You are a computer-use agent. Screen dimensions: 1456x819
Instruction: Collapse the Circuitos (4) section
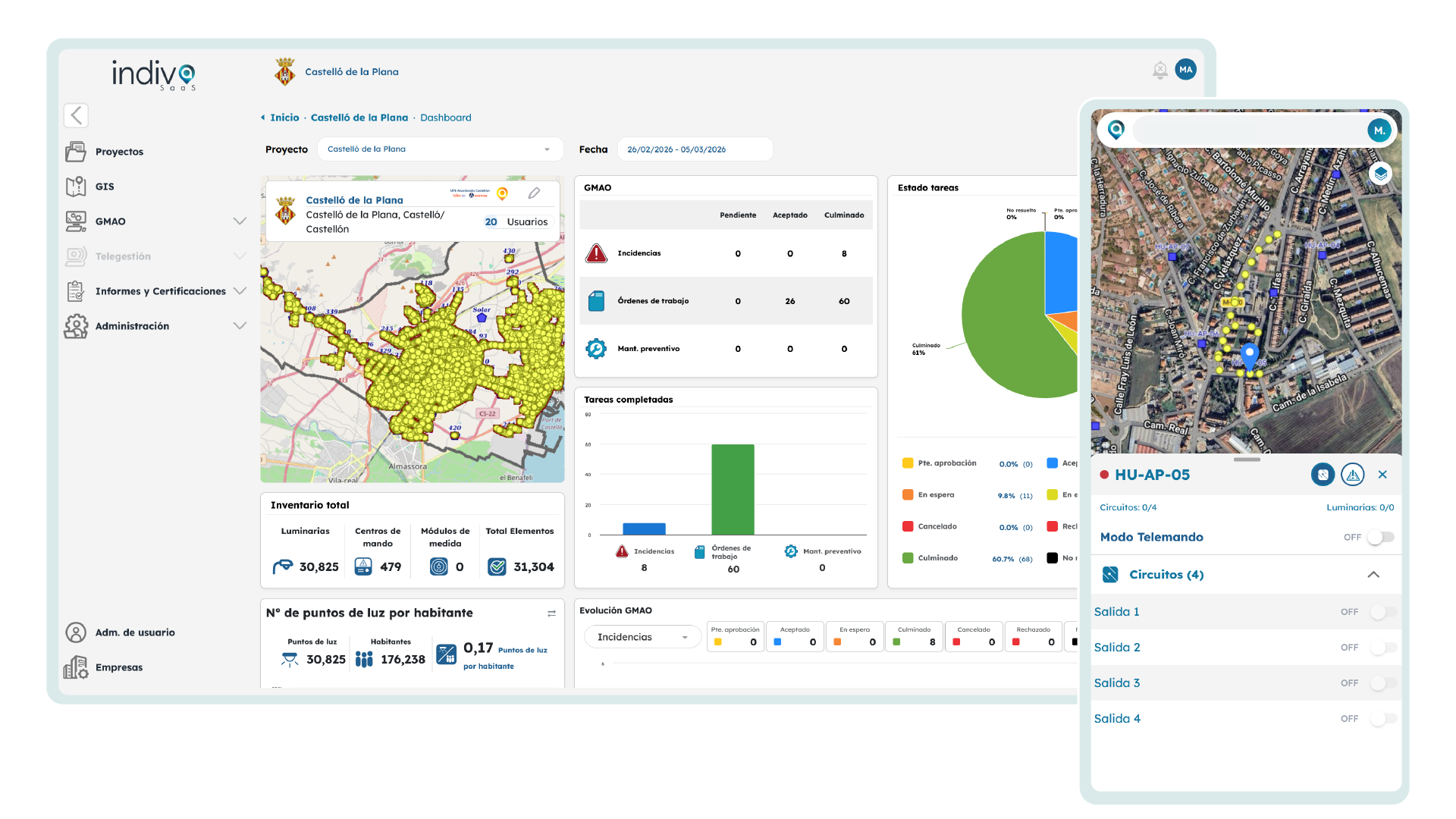click(1373, 575)
